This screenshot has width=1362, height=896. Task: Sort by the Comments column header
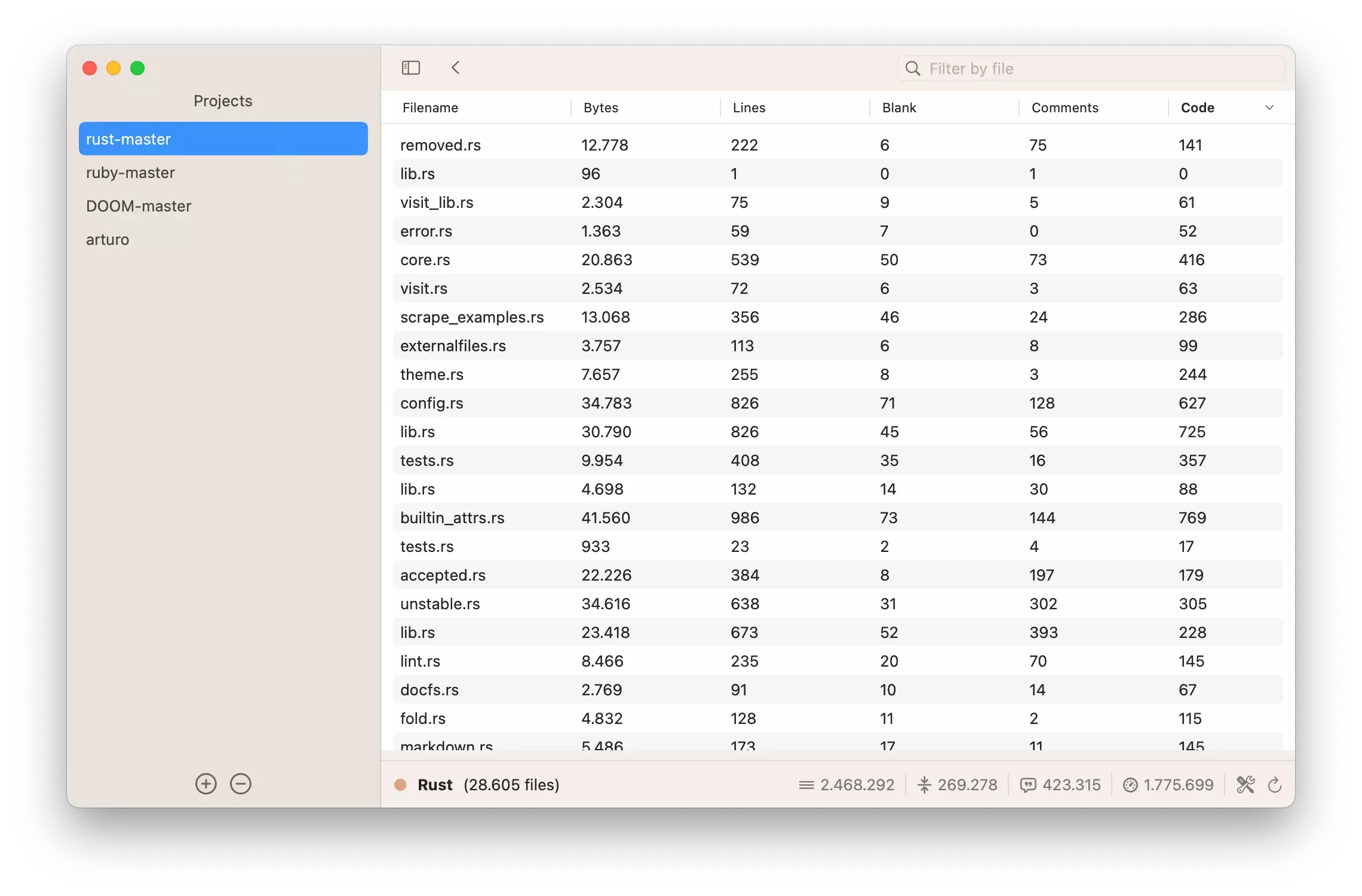(x=1065, y=108)
